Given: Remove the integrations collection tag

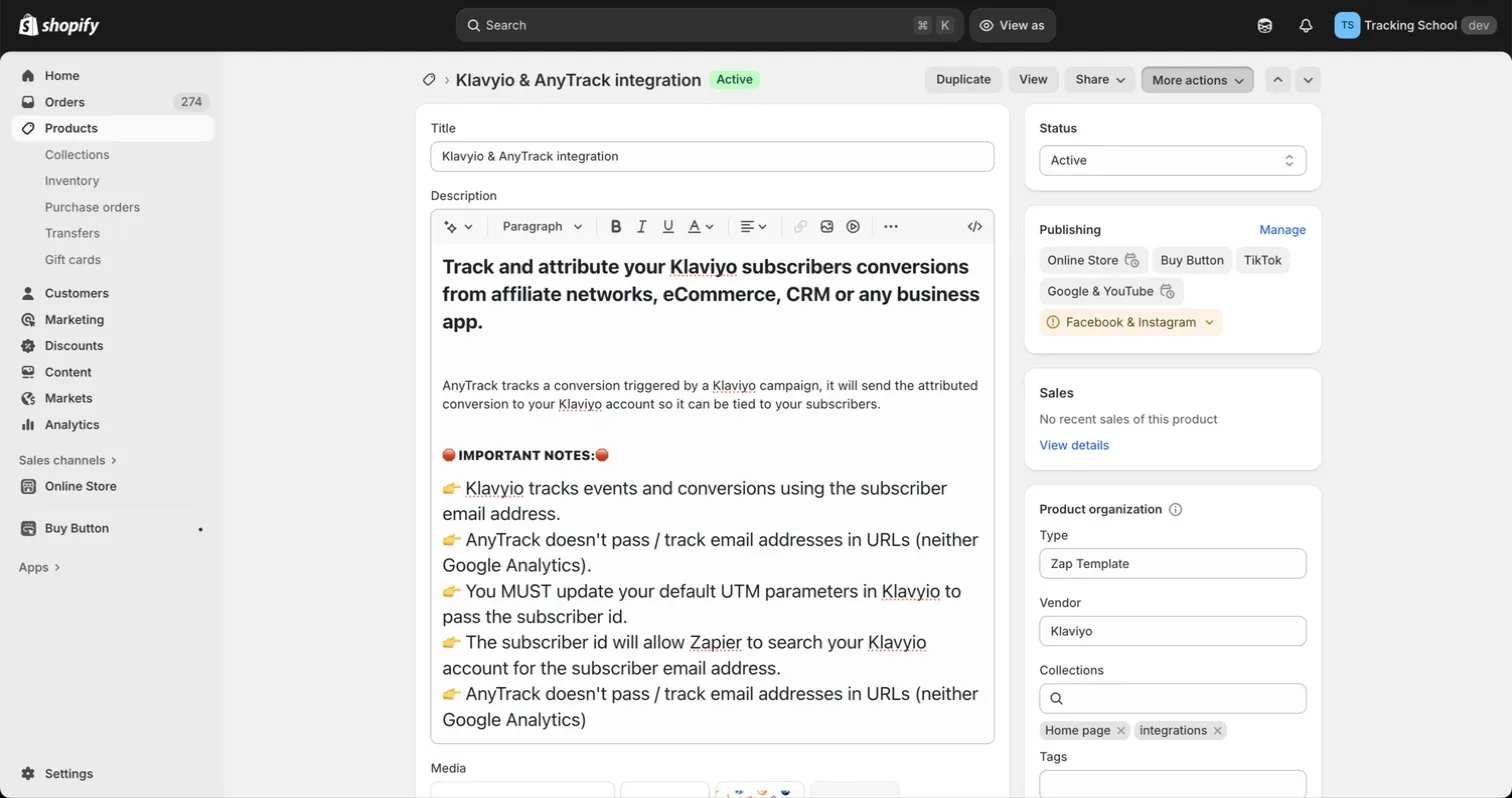Looking at the screenshot, I should (1217, 731).
